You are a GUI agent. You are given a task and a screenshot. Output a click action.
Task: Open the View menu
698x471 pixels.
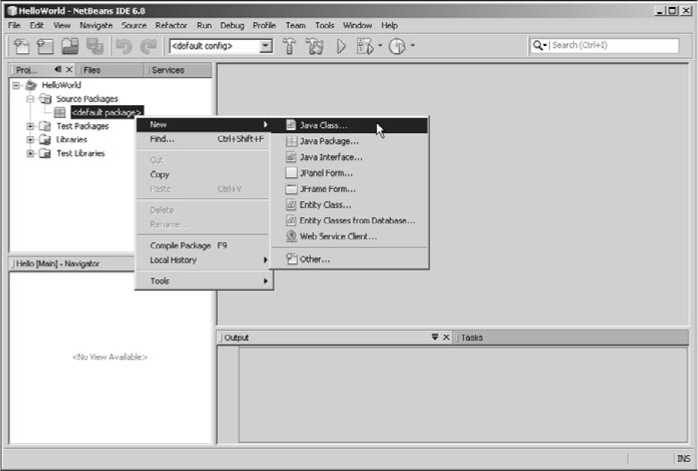coord(62,25)
